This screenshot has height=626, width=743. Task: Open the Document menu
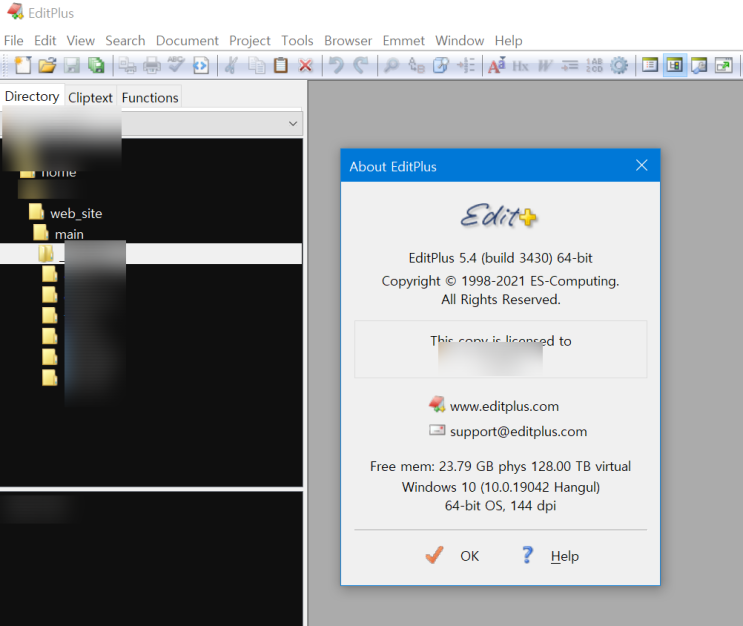(187, 41)
